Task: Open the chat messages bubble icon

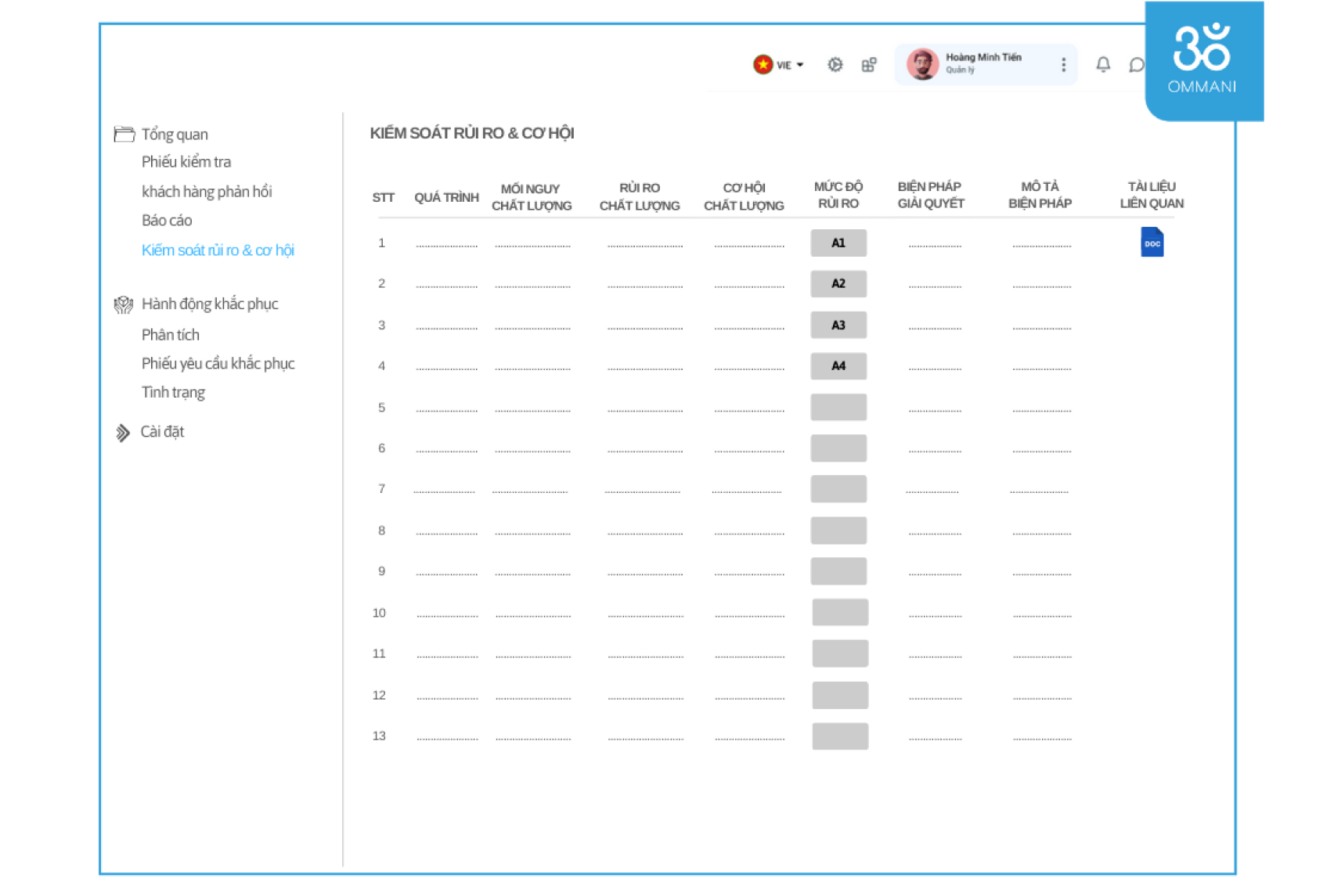Action: pos(1137,65)
